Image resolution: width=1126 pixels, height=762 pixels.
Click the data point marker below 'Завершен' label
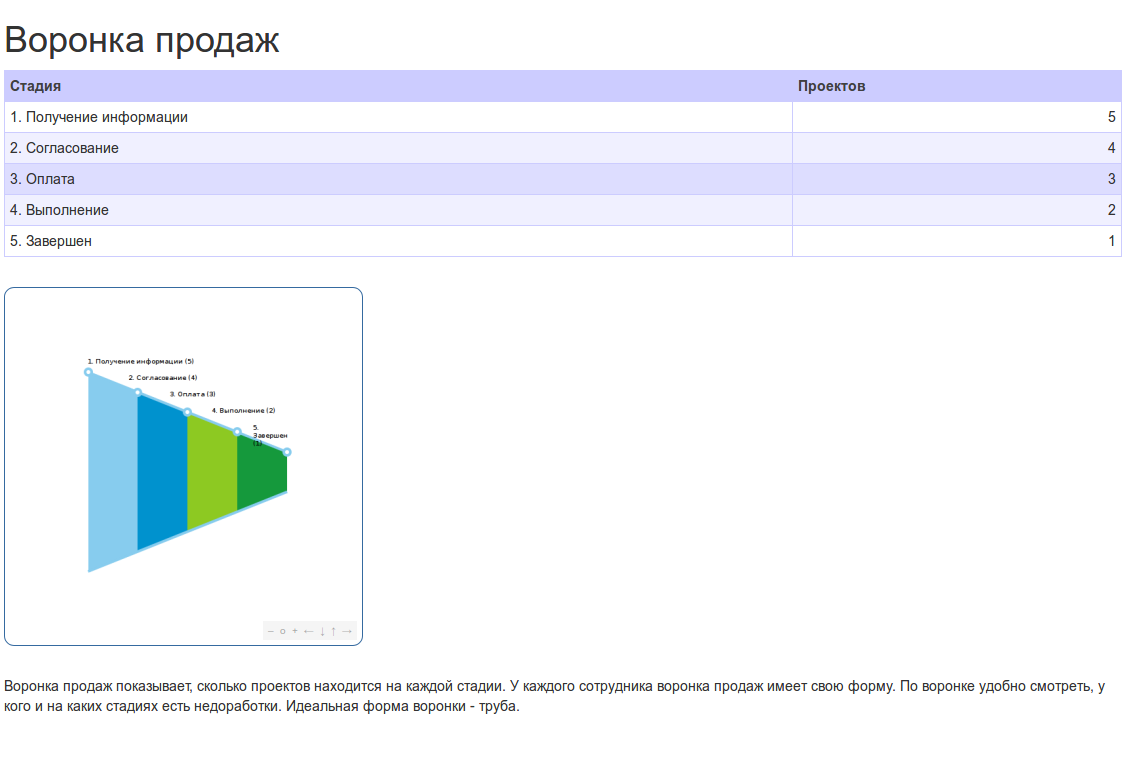[287, 452]
